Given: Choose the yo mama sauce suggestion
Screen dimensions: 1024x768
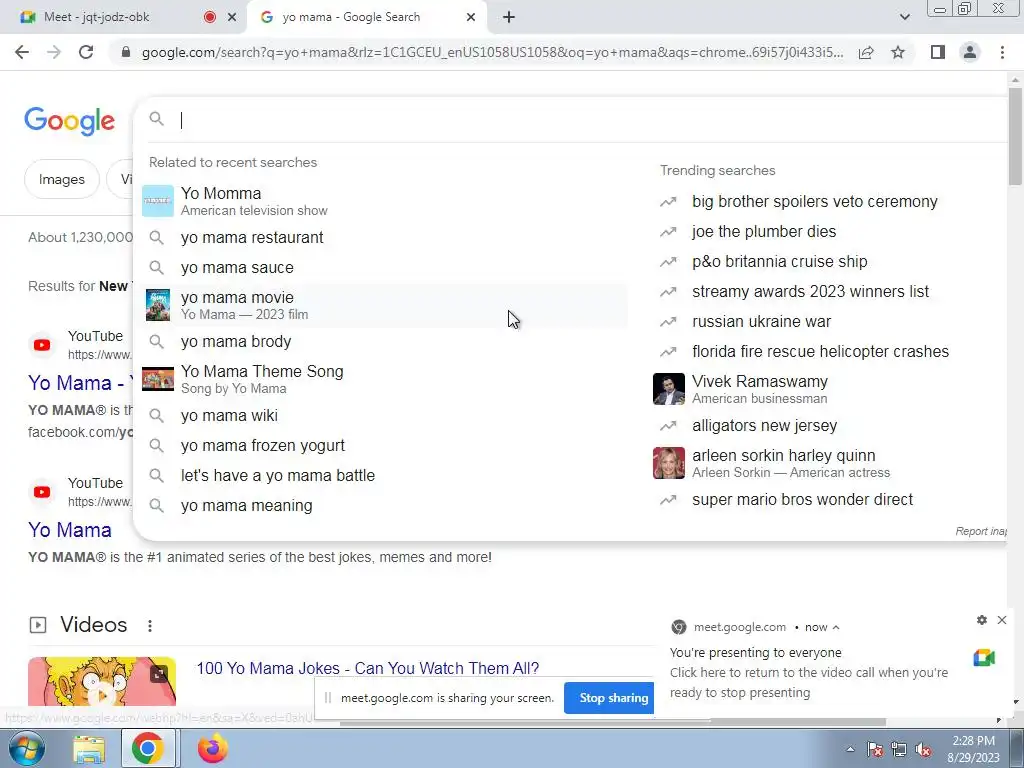Looking at the screenshot, I should pos(382,268).
